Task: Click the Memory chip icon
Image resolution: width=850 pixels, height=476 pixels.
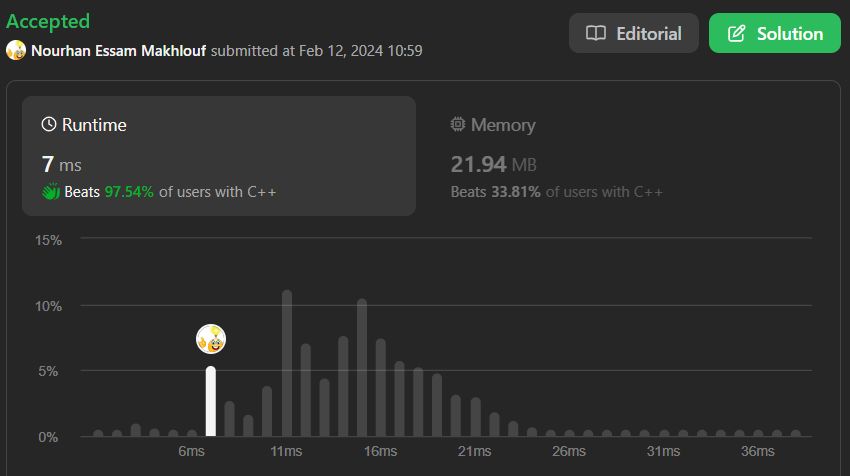Action: pyautogui.click(x=458, y=125)
